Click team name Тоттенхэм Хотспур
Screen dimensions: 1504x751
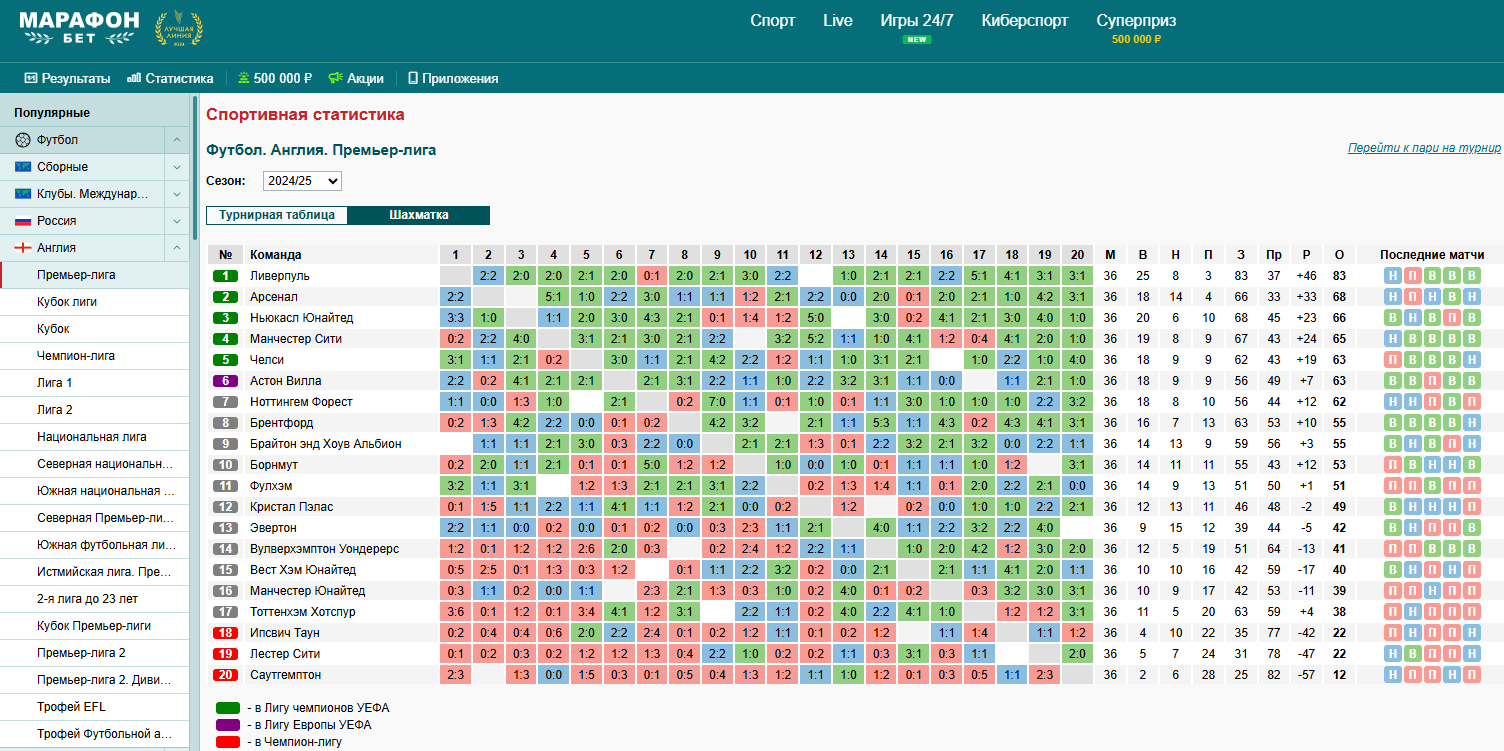[302, 612]
